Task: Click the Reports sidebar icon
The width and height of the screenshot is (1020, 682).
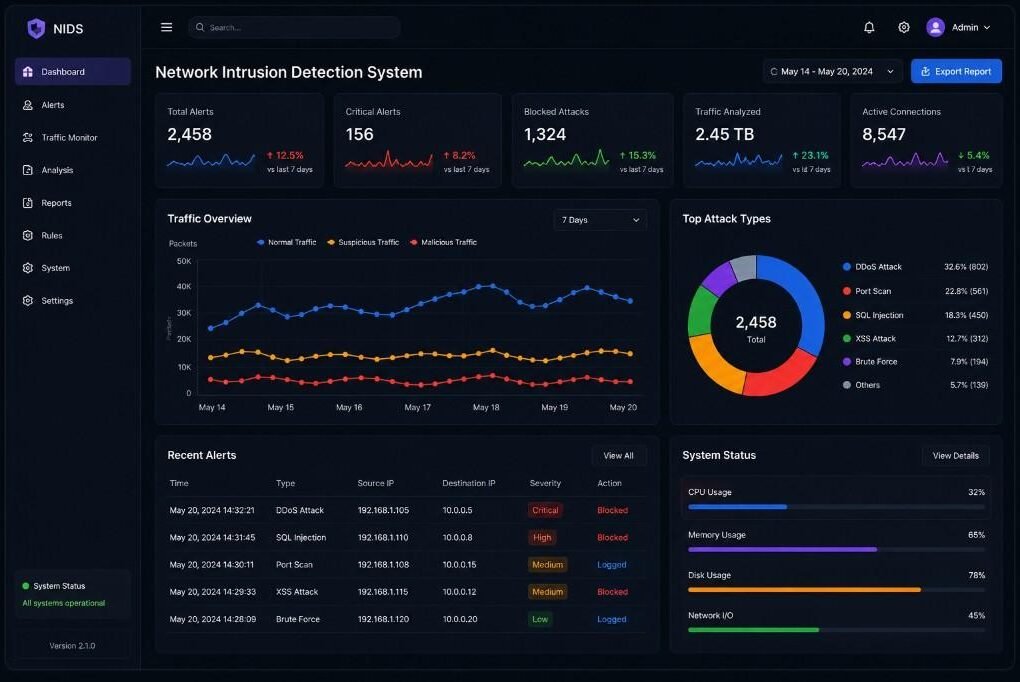Action: 27,203
